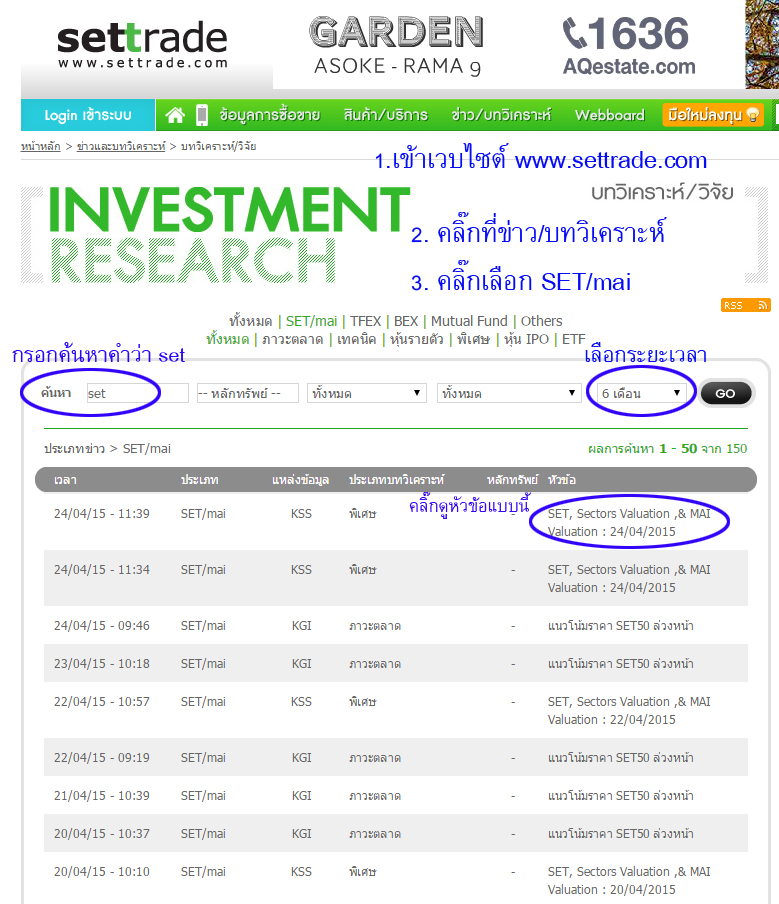Viewport: 779px width, 904px height.
Task: Expand the first ทั้งหมด dropdown after หลักทรัพย์
Action: pos(366,394)
